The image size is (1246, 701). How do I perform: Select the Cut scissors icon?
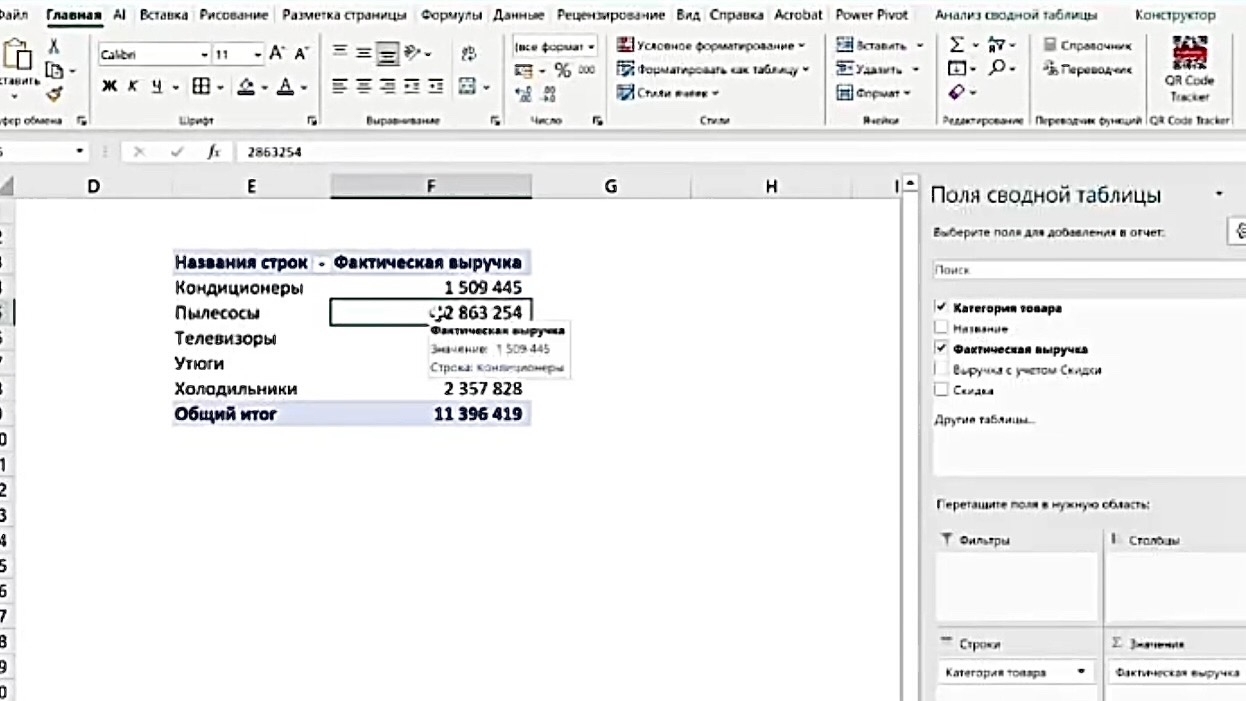[54, 47]
